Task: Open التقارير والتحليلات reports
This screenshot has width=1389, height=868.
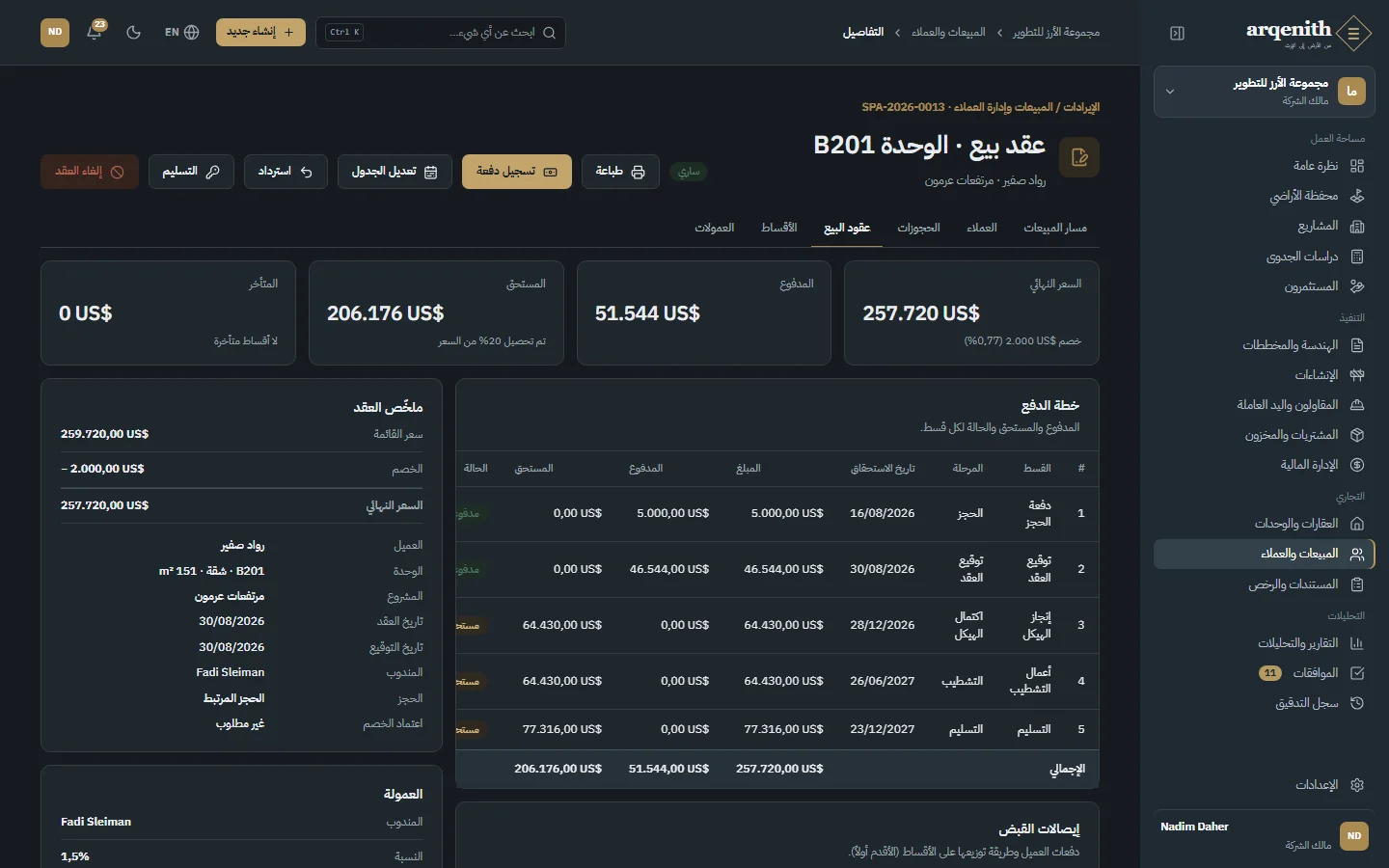Action: coord(1264,643)
